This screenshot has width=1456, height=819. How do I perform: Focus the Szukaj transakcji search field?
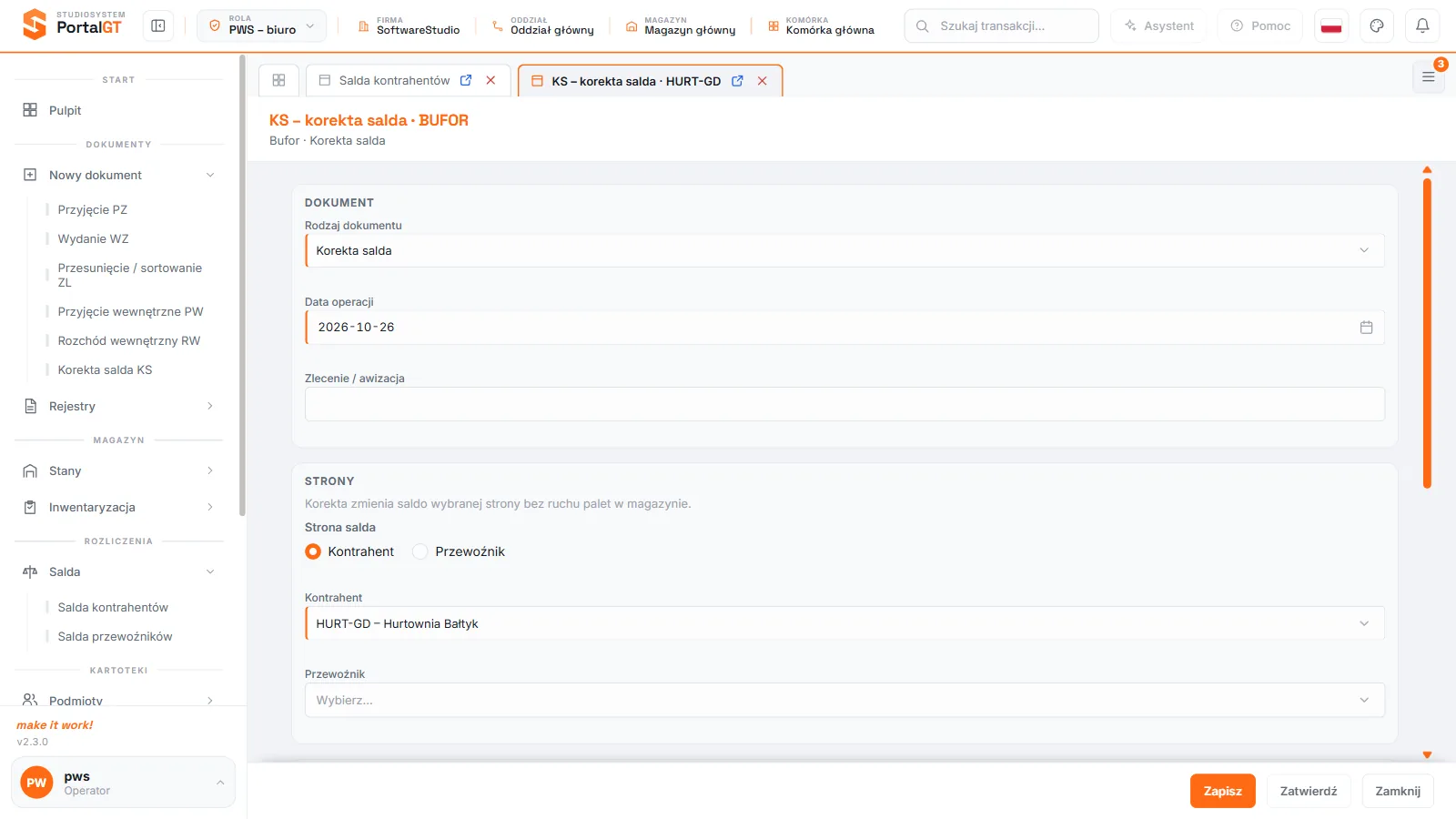1001,25
